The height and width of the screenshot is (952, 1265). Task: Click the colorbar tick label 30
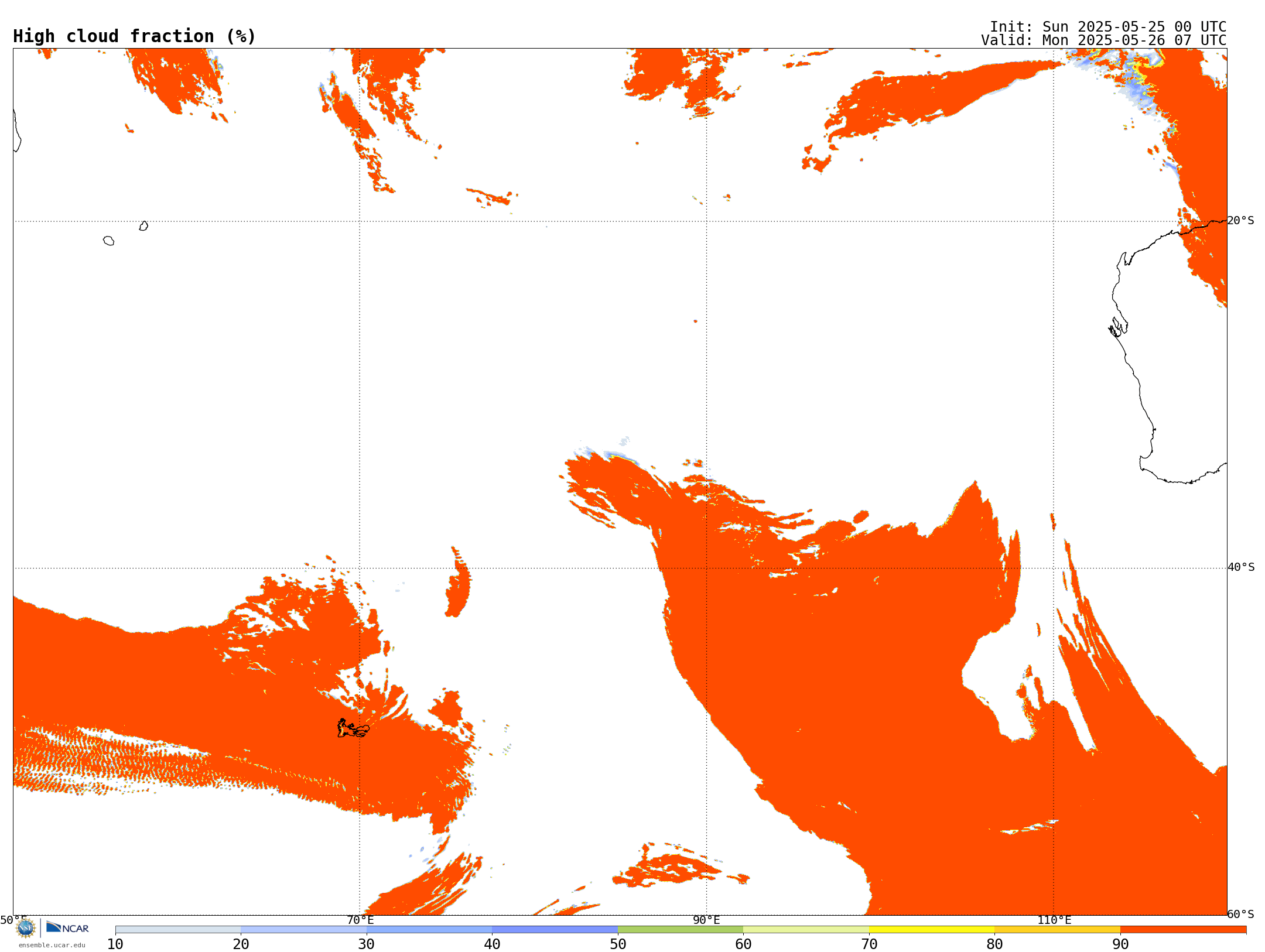pyautogui.click(x=367, y=944)
